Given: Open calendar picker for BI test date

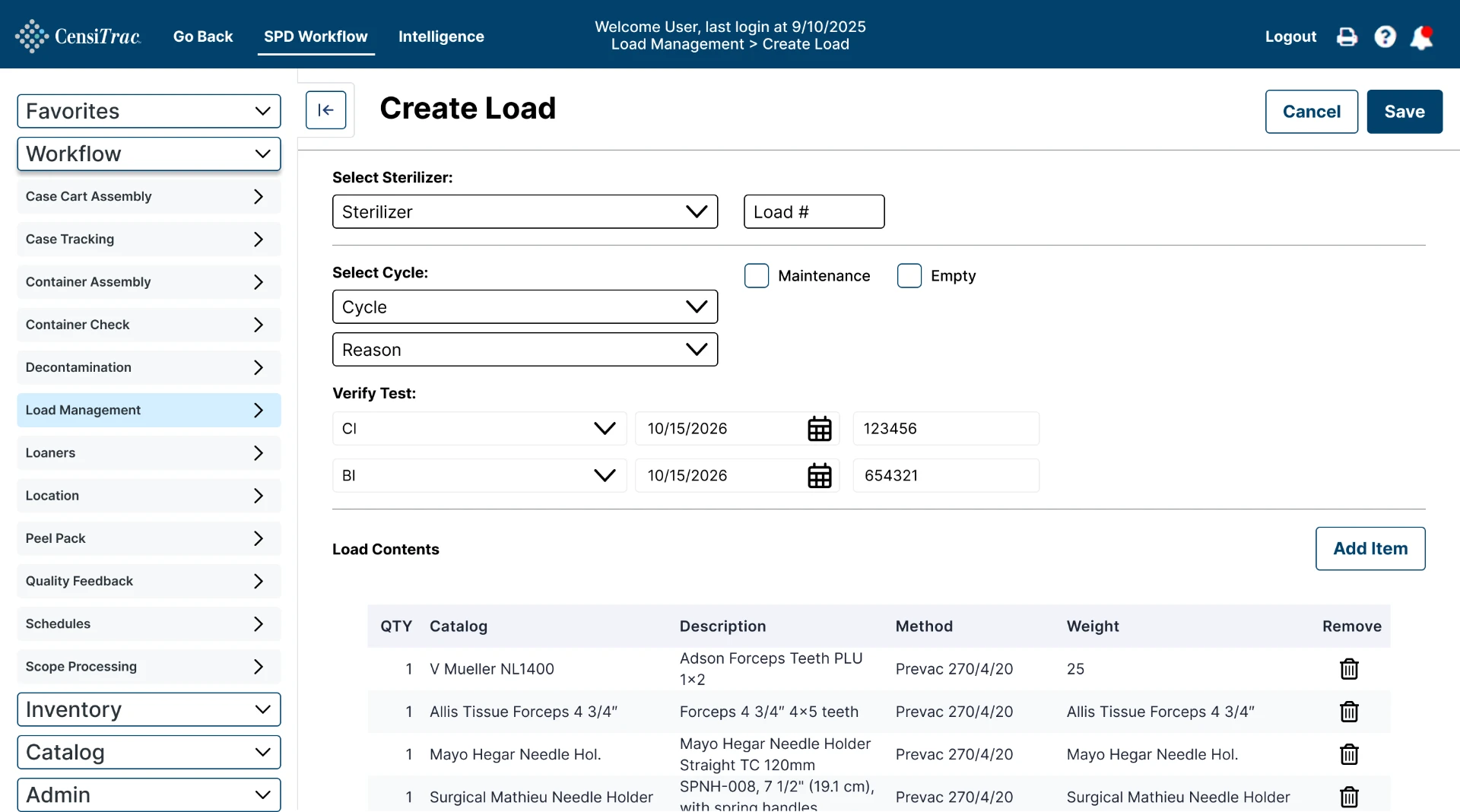Looking at the screenshot, I should tap(819, 476).
